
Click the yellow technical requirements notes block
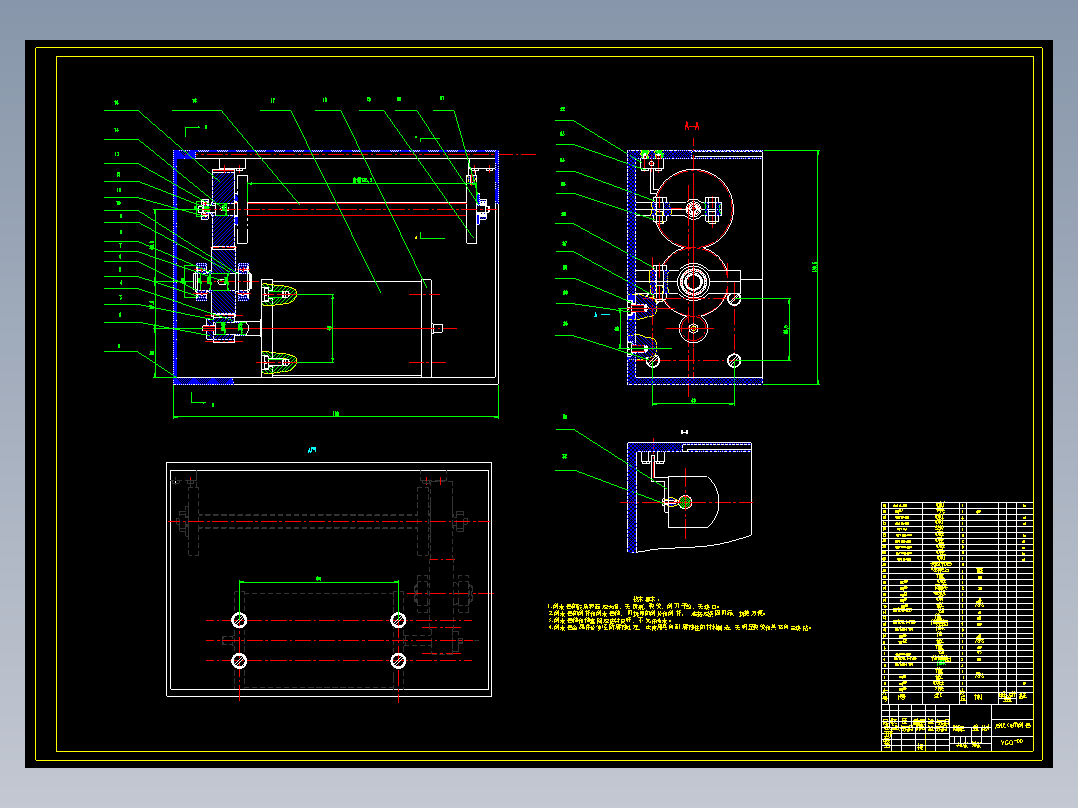click(679, 613)
